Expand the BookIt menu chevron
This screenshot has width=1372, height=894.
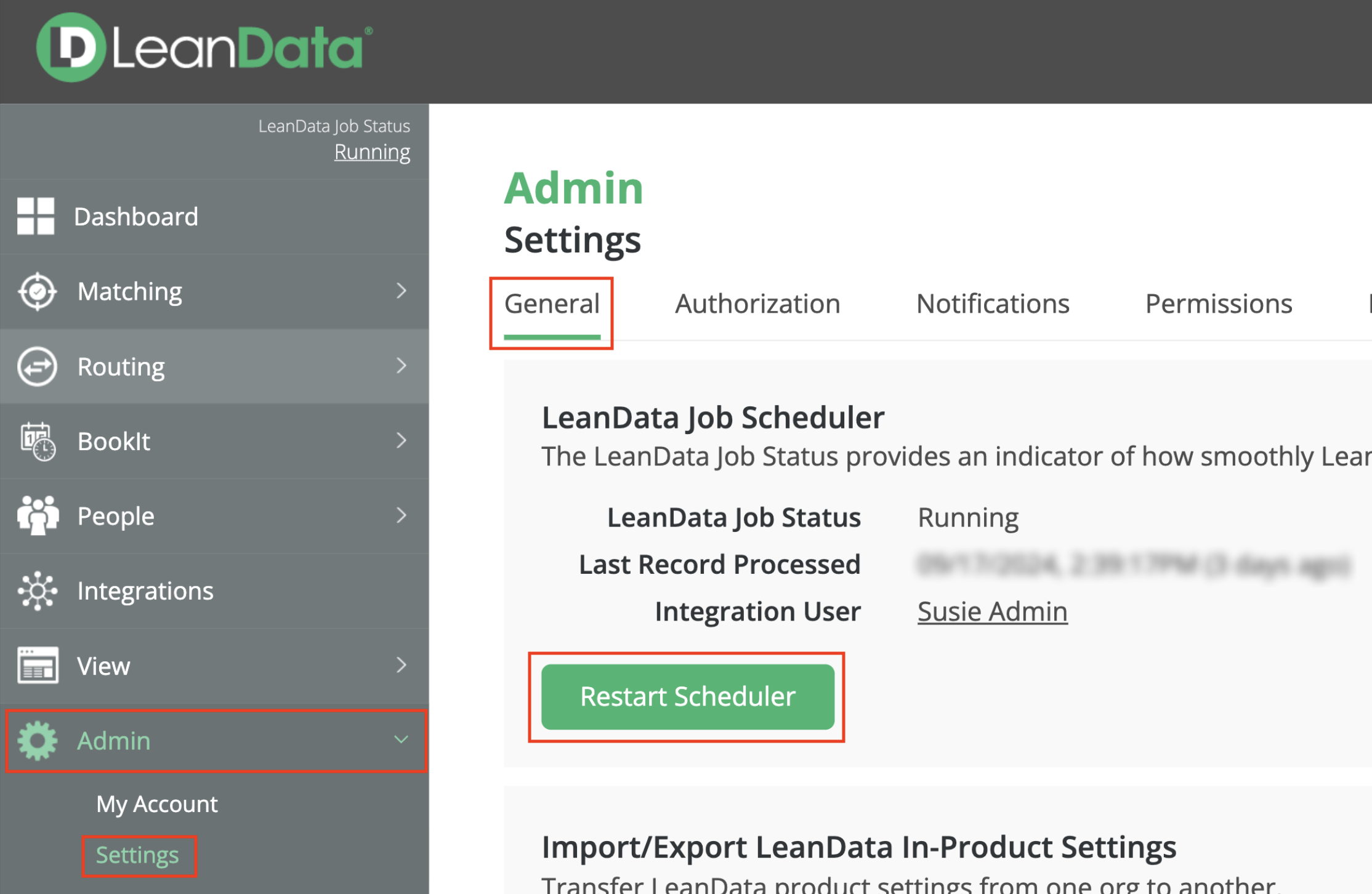click(402, 441)
